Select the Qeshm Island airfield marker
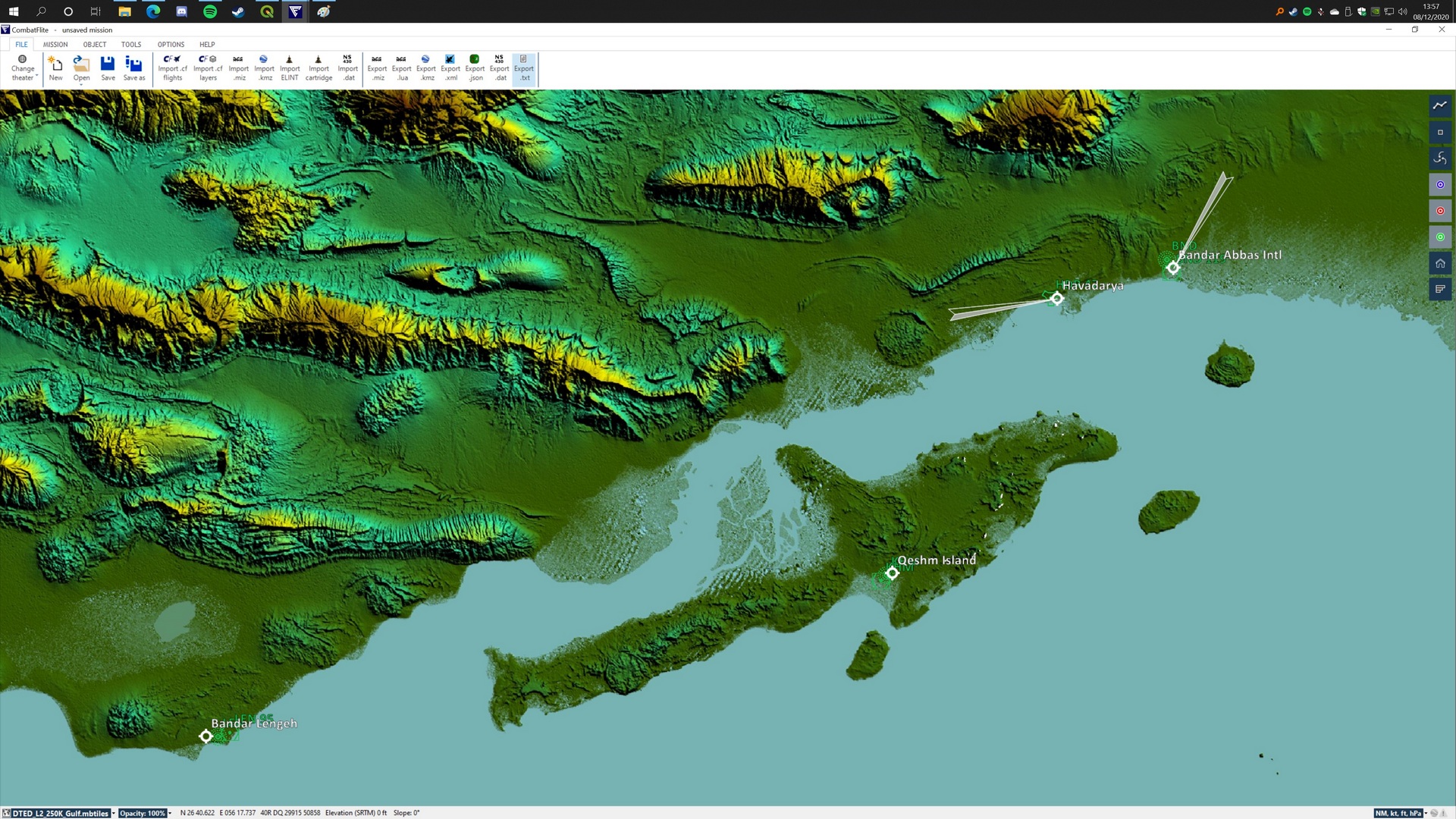 tap(893, 573)
